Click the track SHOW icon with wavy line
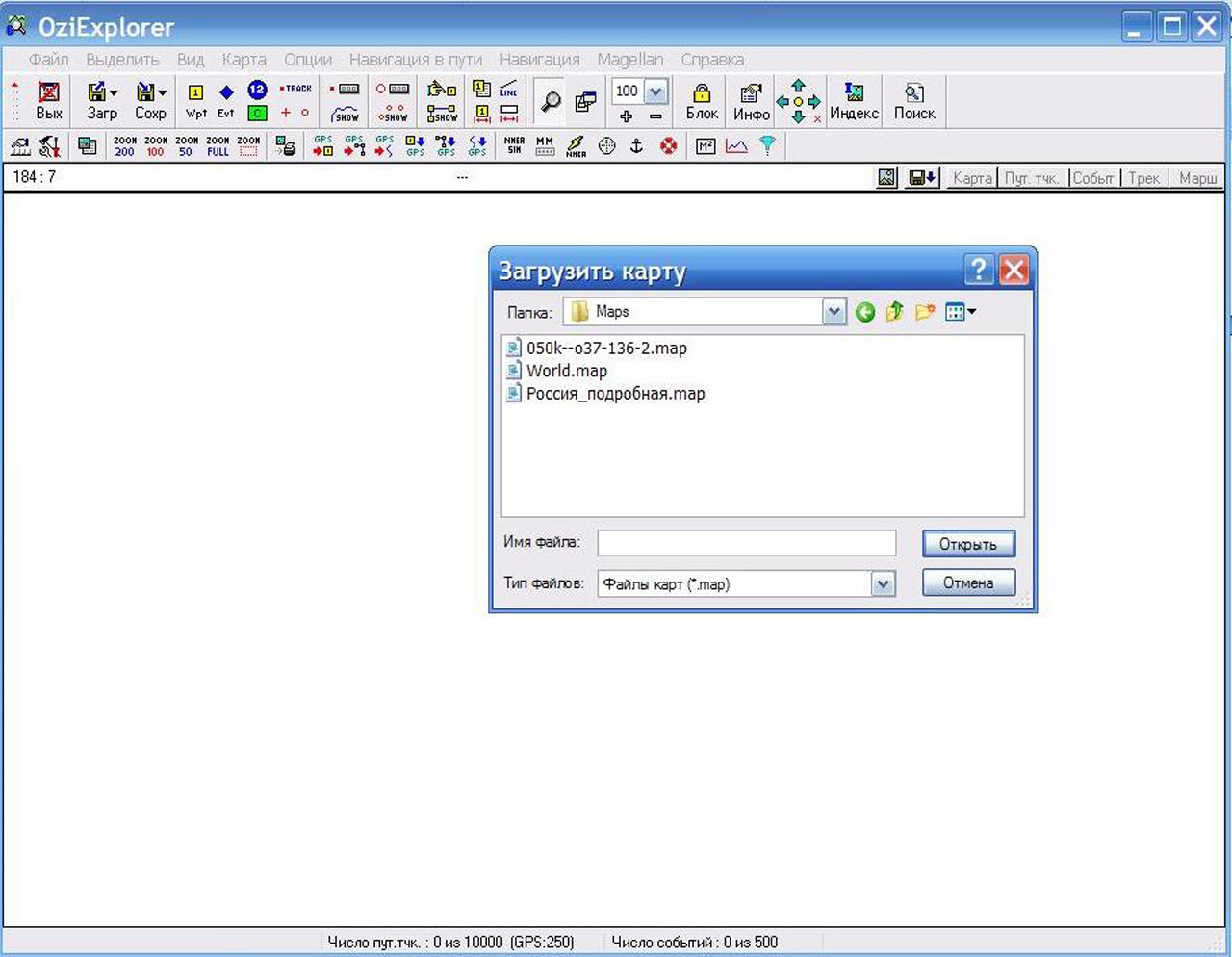This screenshot has width=1232, height=957. point(345,115)
